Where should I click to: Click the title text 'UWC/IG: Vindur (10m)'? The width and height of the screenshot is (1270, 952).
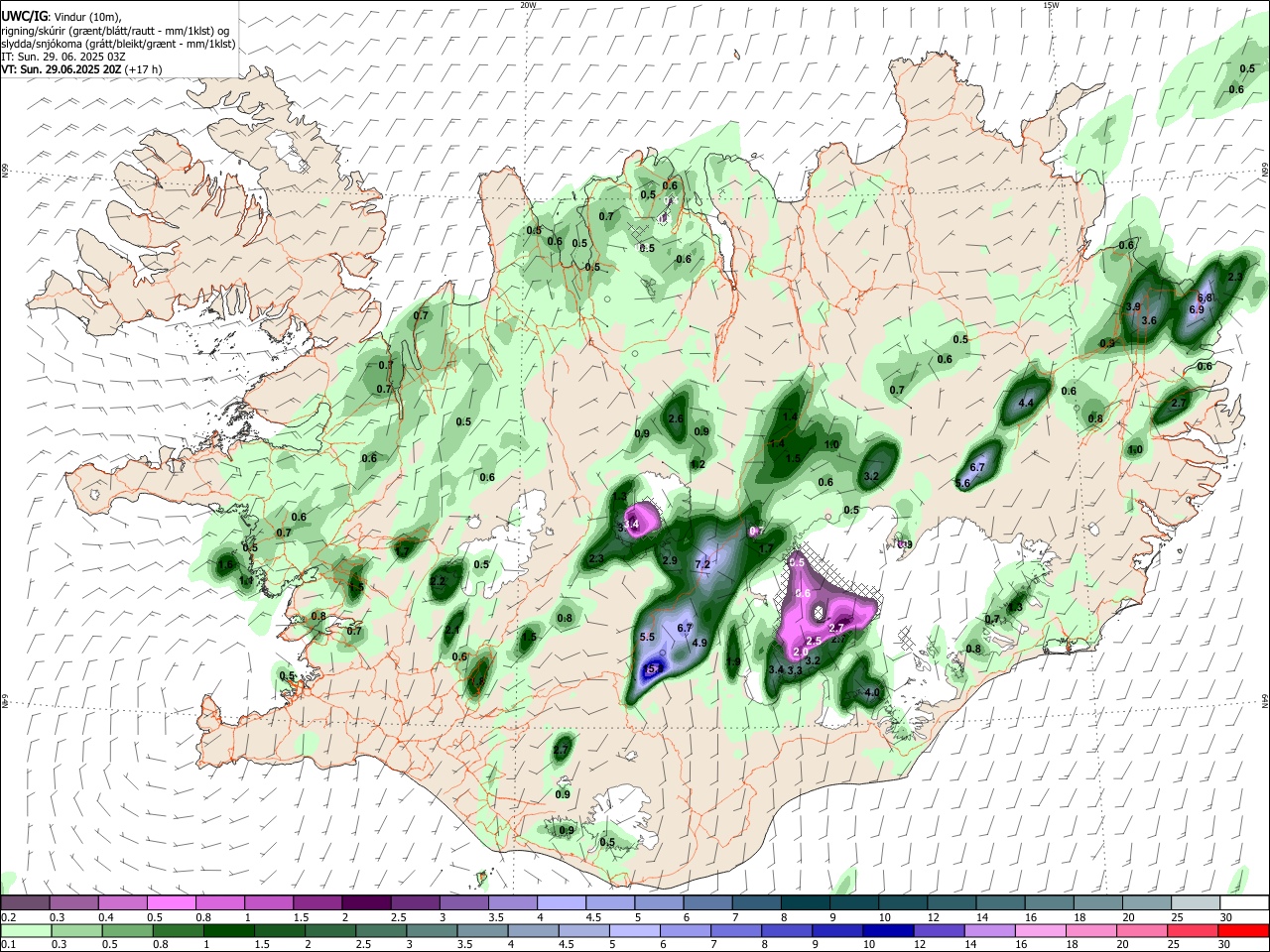[61, 17]
